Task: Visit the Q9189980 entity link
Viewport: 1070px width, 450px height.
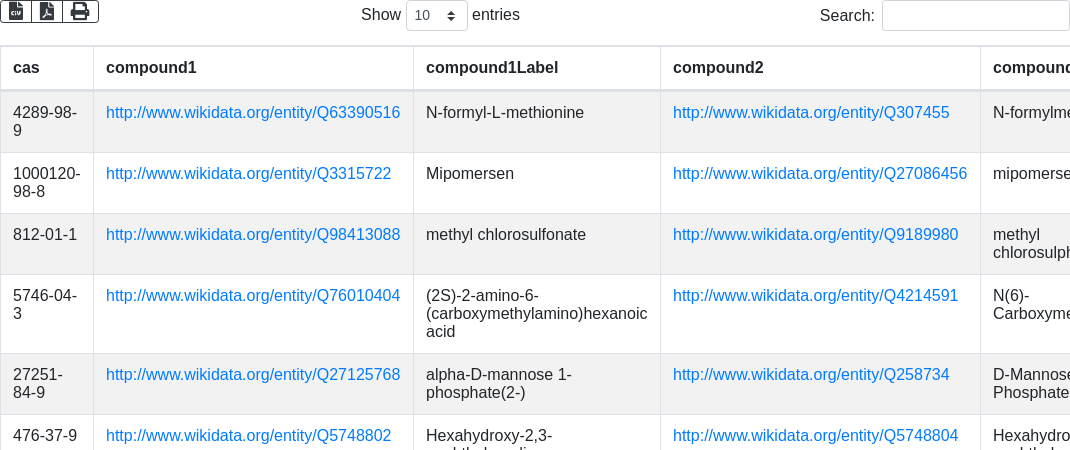Action: (815, 235)
